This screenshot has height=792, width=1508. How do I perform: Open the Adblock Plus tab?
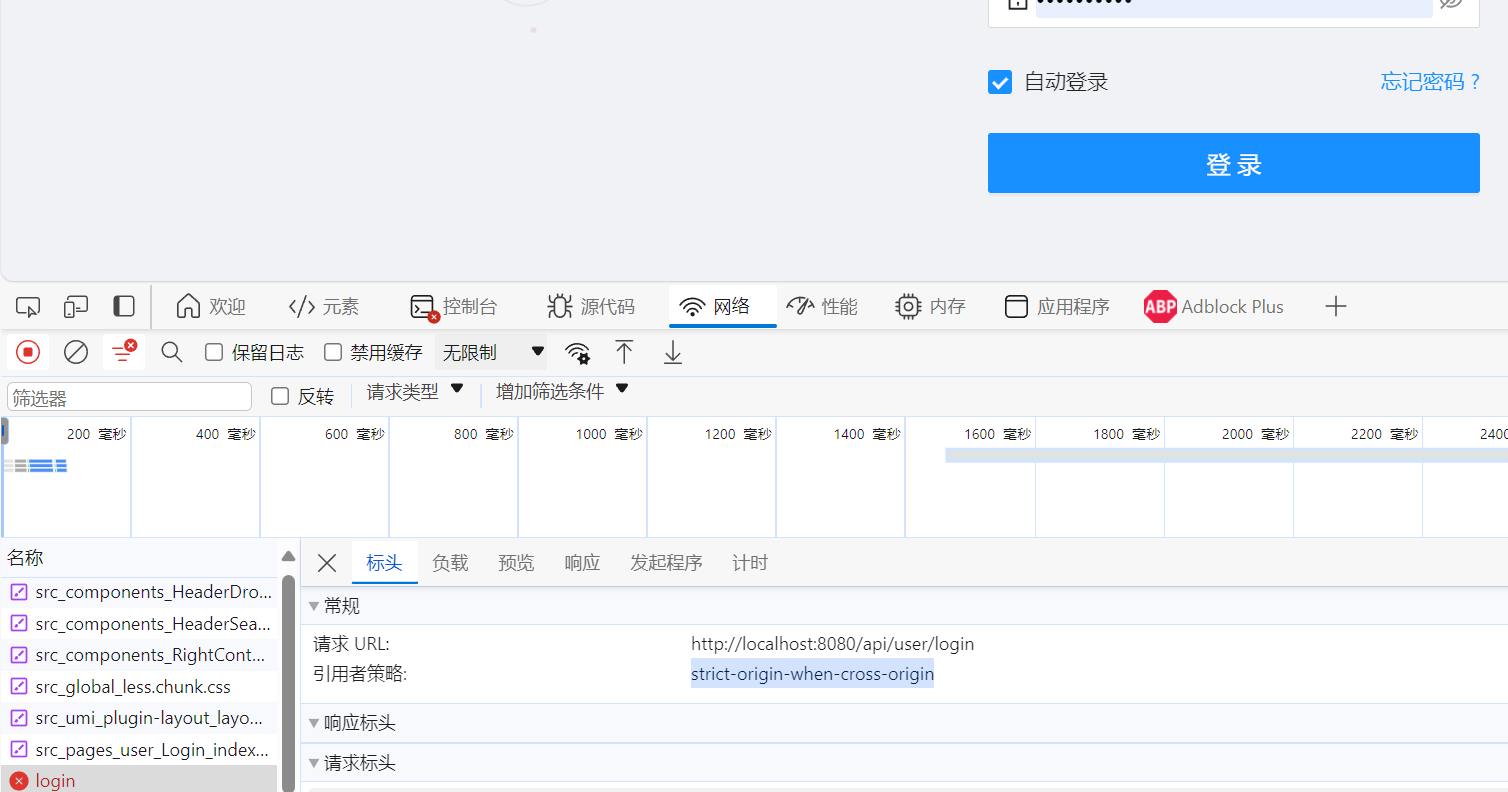coord(1213,307)
